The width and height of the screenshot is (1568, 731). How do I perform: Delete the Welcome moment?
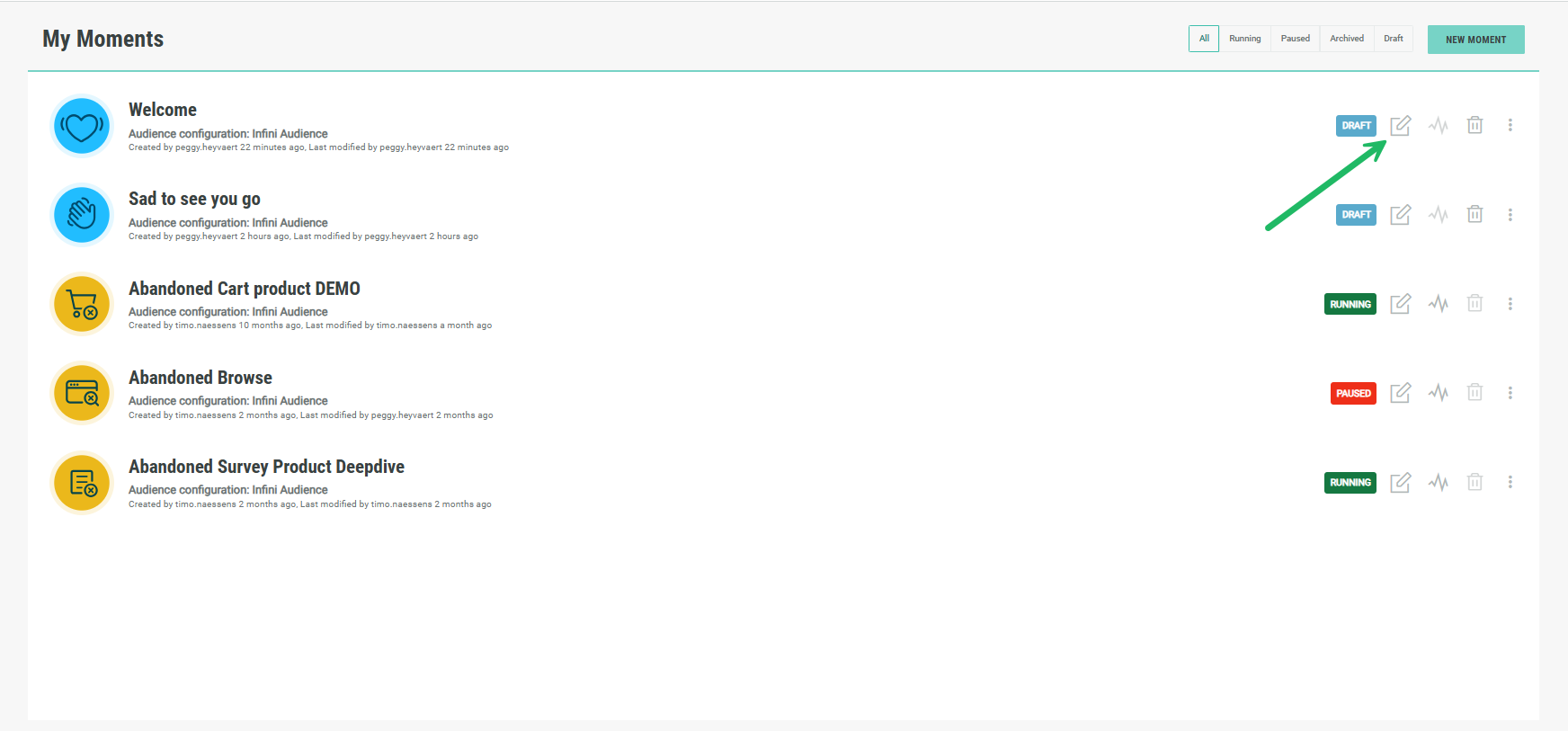tap(1474, 125)
